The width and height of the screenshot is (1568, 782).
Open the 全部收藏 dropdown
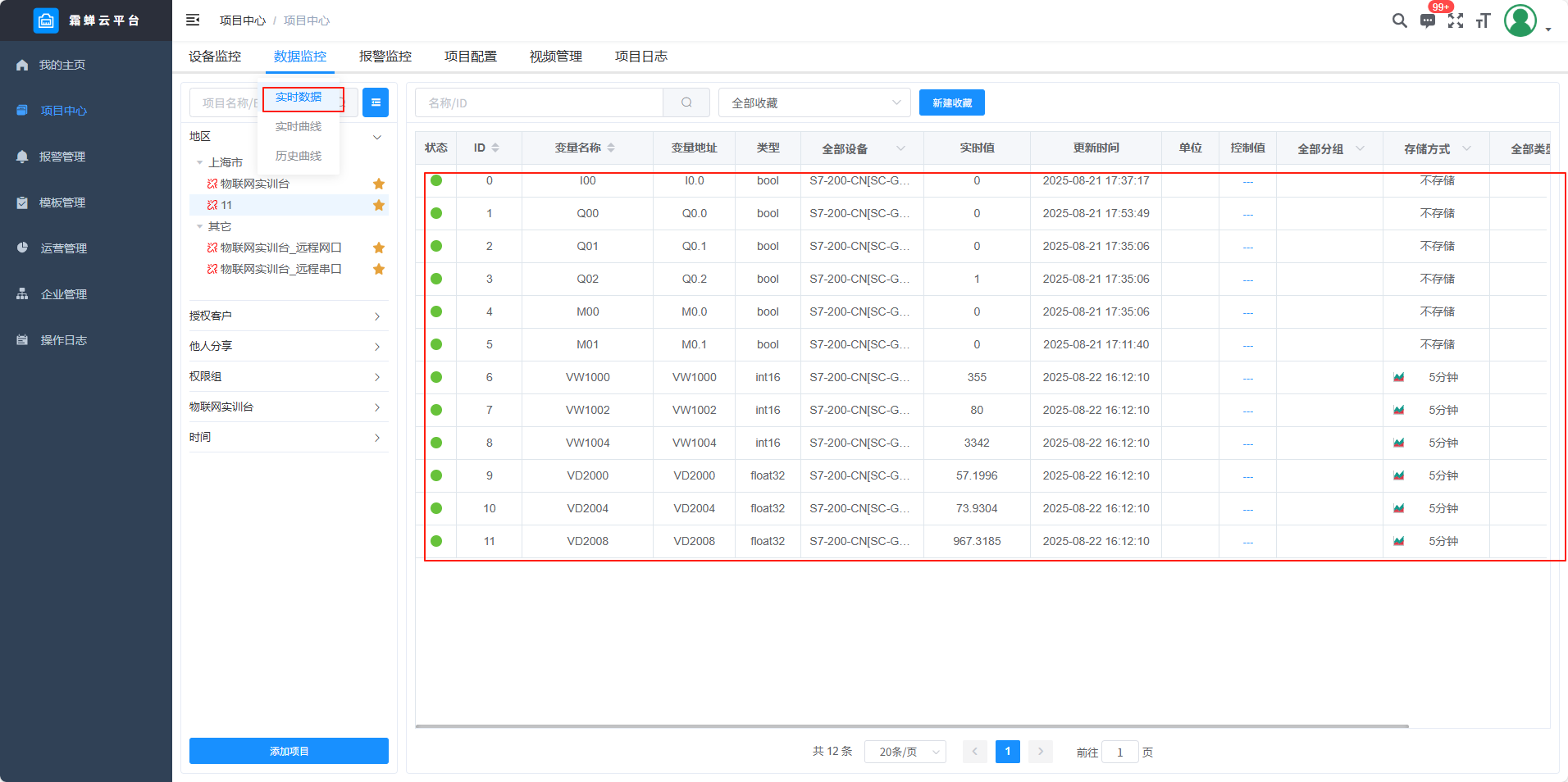pos(814,103)
